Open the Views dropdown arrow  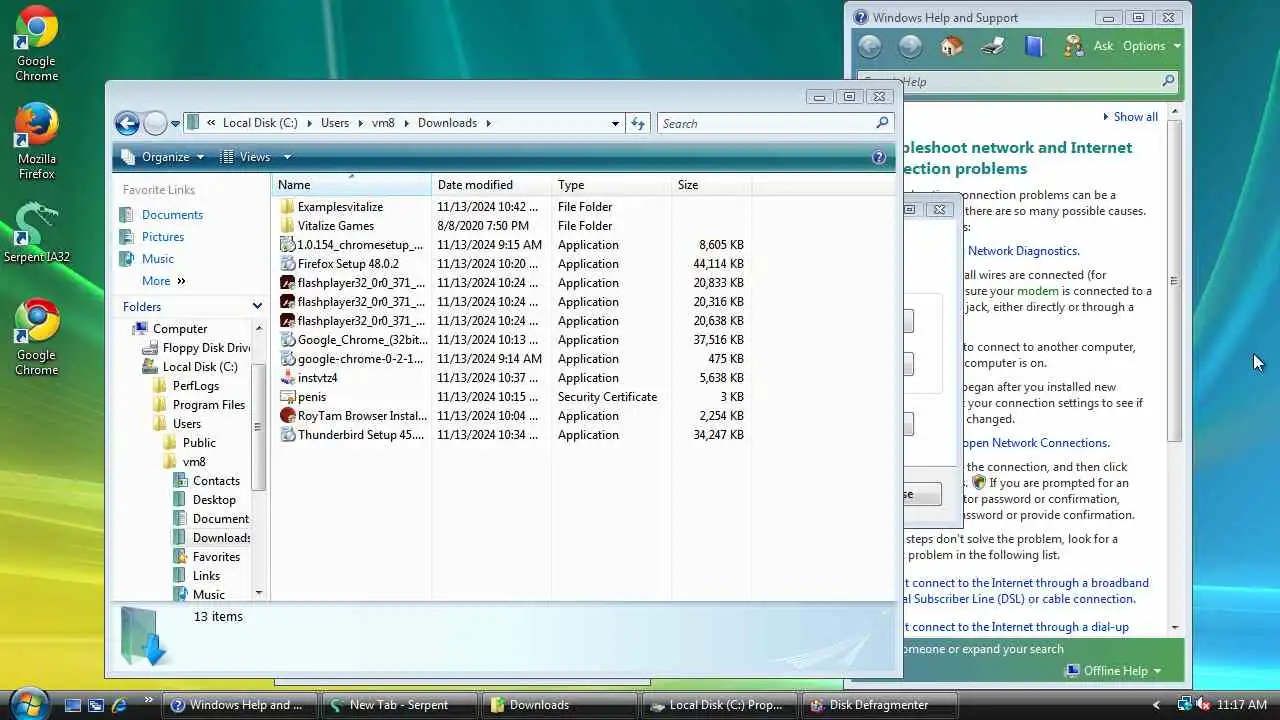pos(287,157)
